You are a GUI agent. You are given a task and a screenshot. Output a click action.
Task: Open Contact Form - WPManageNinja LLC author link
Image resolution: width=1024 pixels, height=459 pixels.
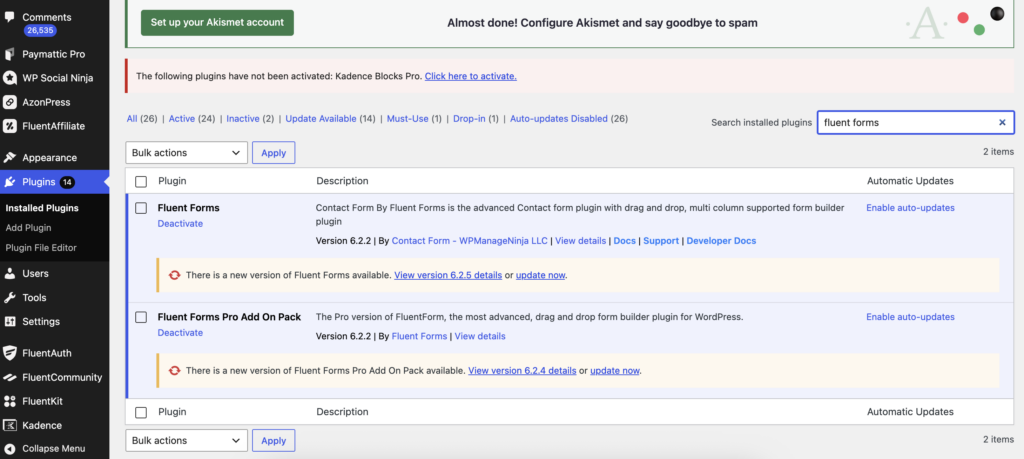(470, 240)
